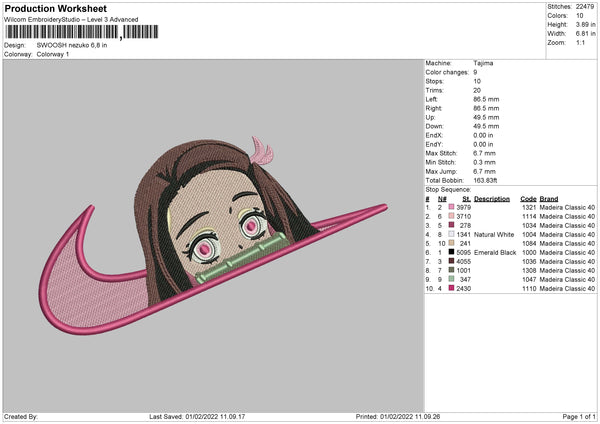Select the Emerald Black 5095 swatch
600x424 pixels.
pos(452,252)
